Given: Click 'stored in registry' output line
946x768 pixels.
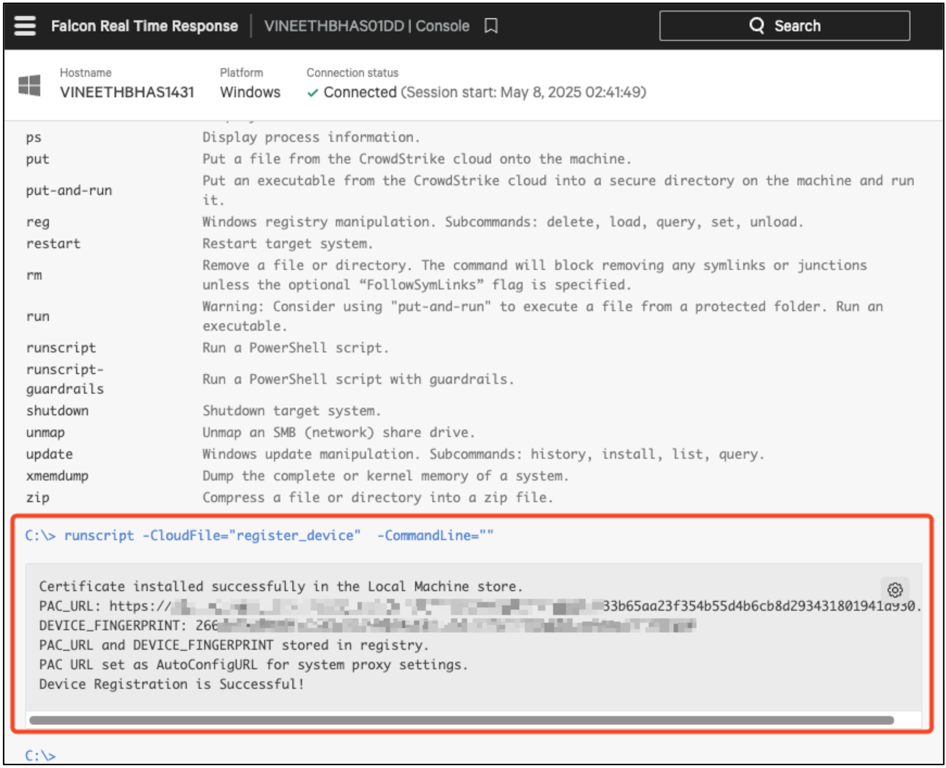Looking at the screenshot, I should pos(233,645).
